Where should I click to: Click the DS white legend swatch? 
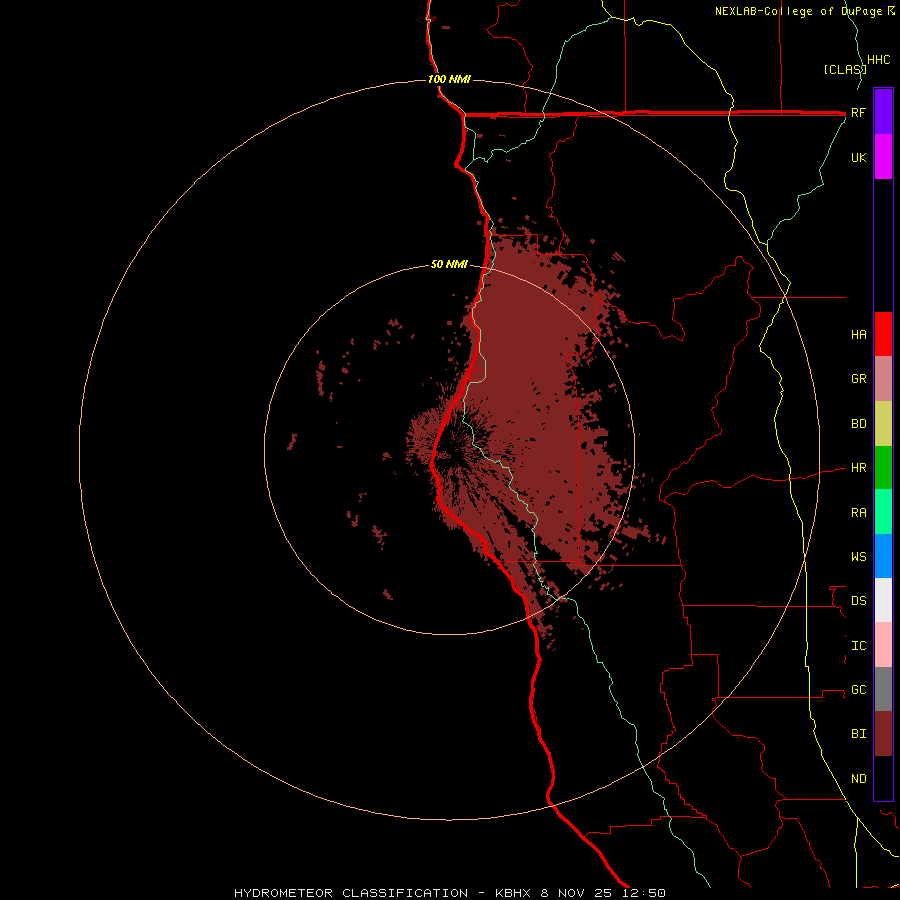click(x=883, y=600)
